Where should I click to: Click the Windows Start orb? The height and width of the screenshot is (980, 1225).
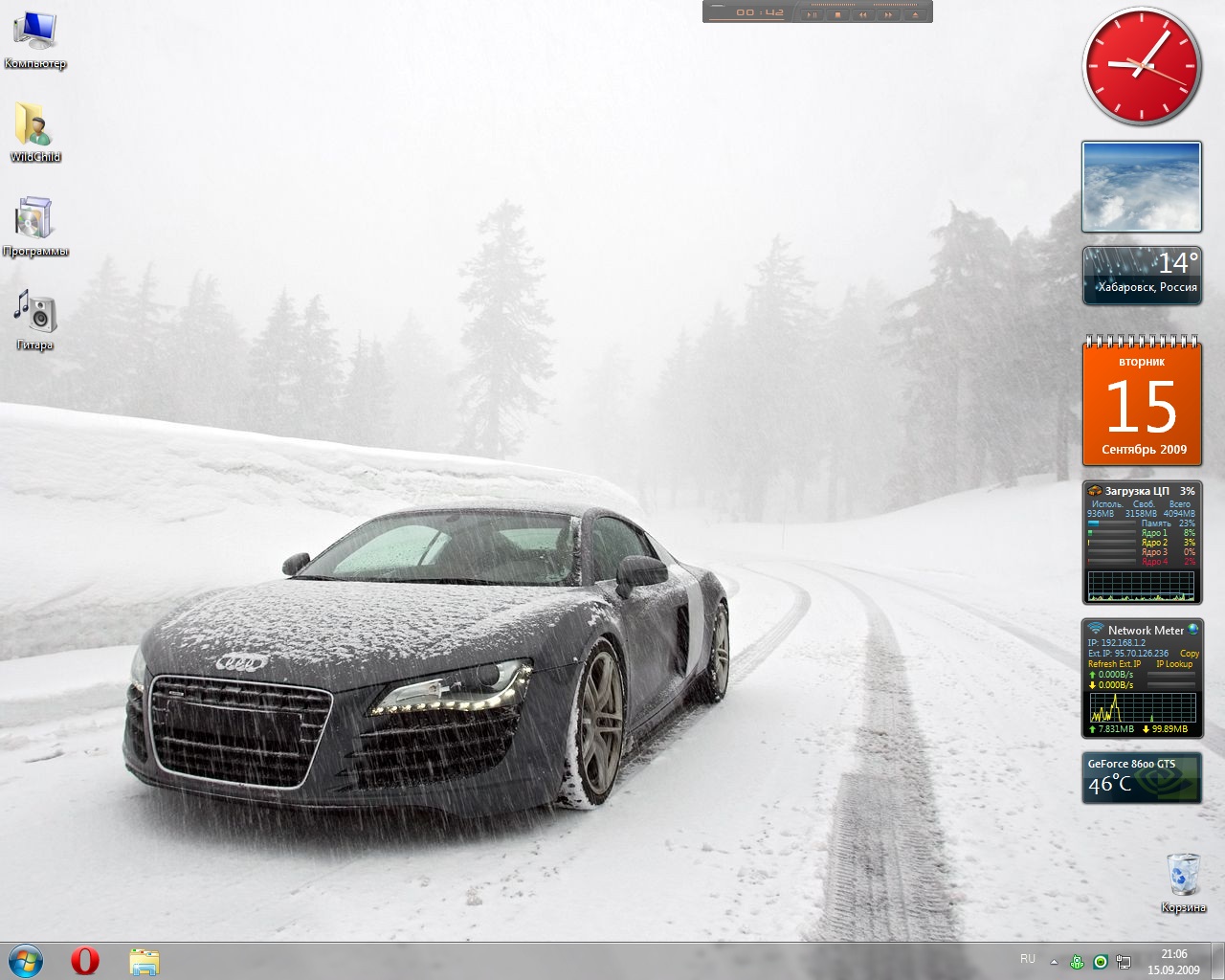[x=26, y=961]
